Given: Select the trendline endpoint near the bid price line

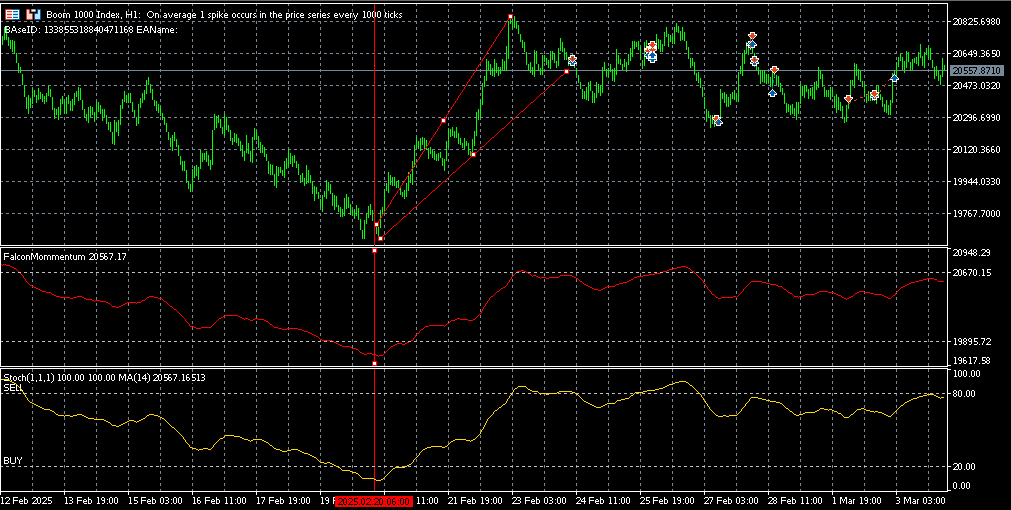Looking at the screenshot, I should pyautogui.click(x=566, y=71).
